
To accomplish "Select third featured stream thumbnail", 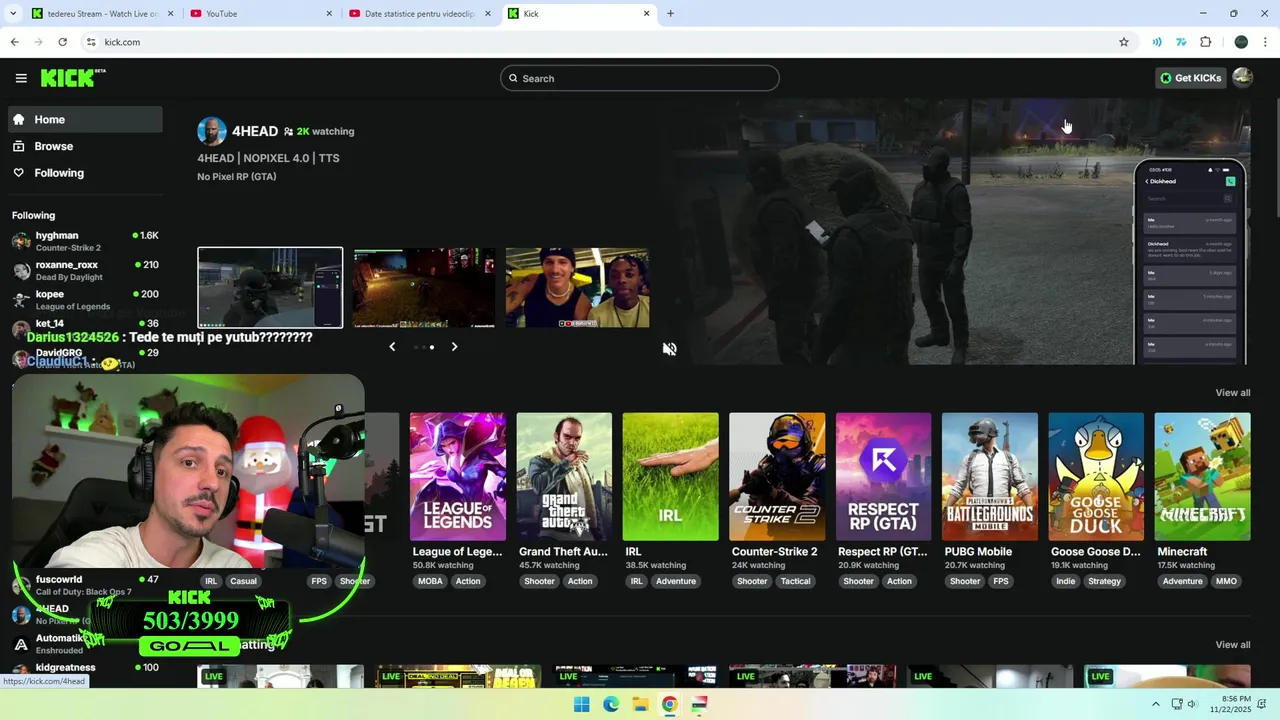I will pyautogui.click(x=577, y=288).
